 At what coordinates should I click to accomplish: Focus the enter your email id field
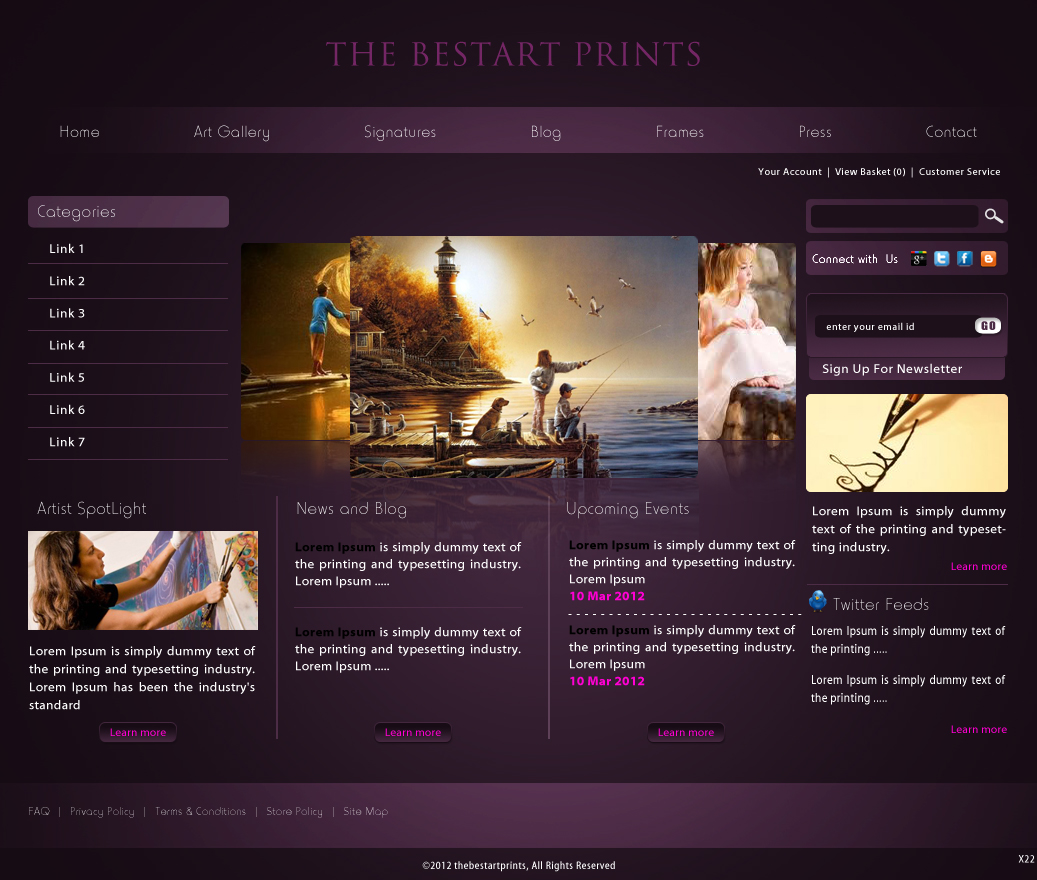[893, 326]
